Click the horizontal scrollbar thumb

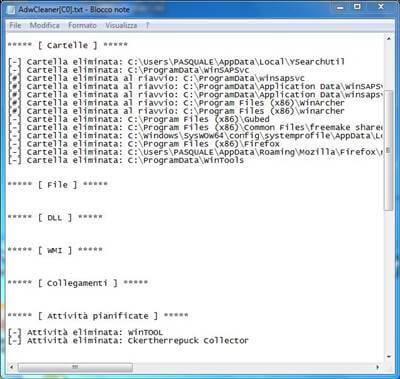tap(75, 367)
